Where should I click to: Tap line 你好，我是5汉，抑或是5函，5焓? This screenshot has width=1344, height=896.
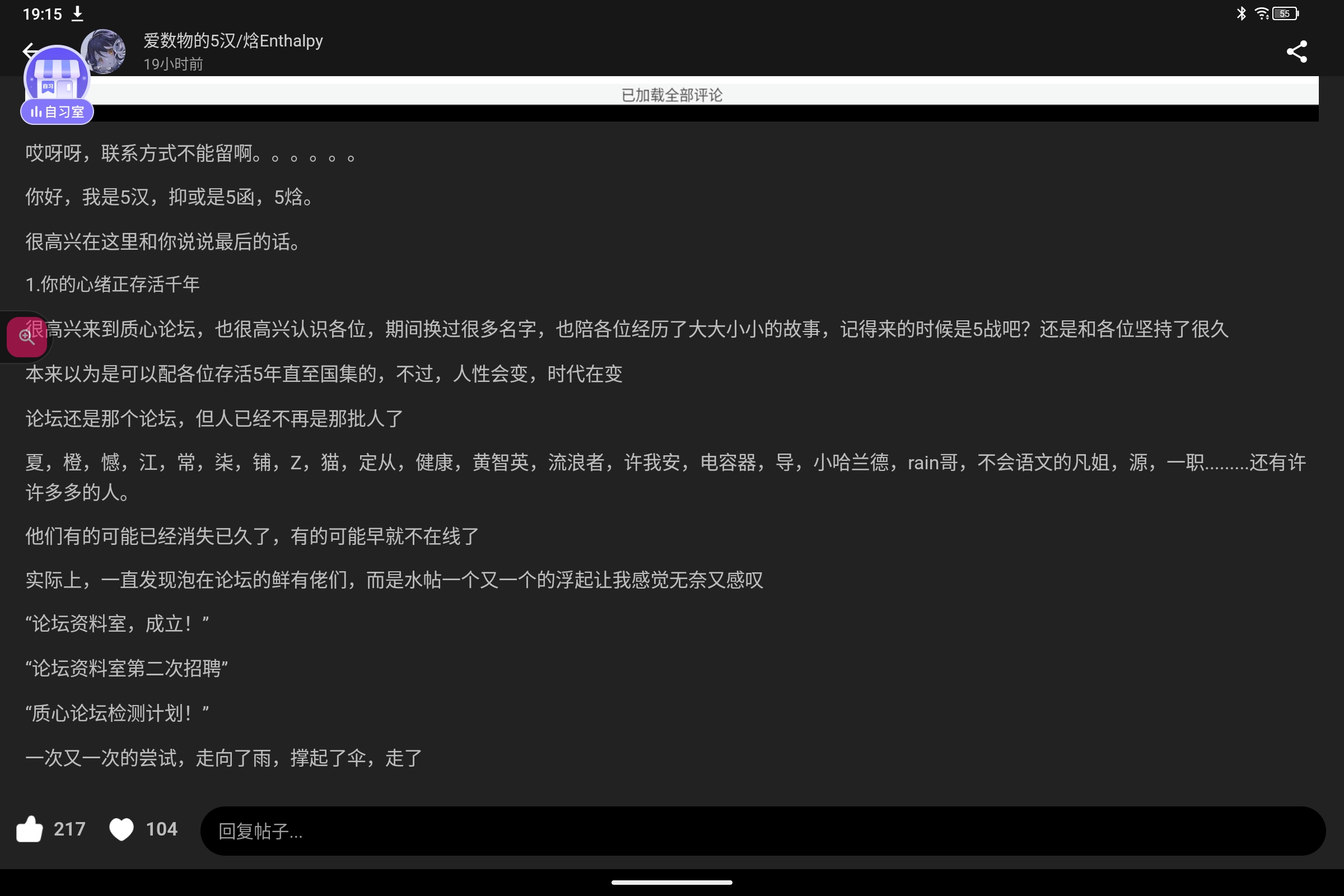point(170,197)
